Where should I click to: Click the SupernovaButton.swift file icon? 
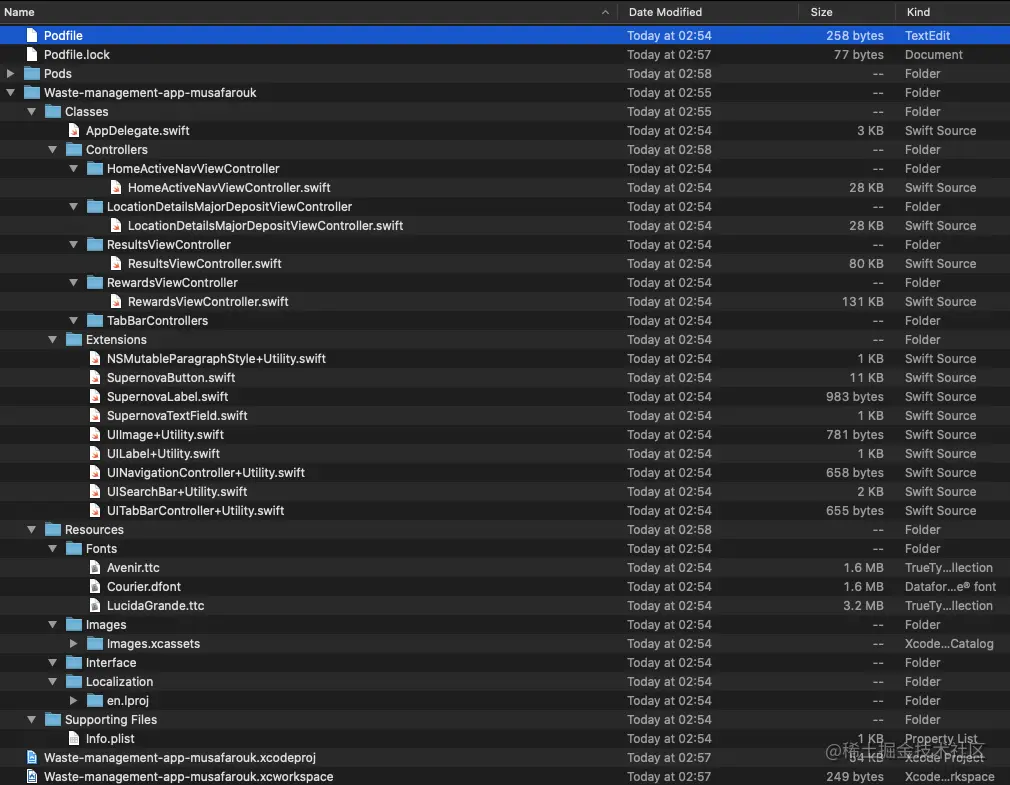tap(95, 377)
